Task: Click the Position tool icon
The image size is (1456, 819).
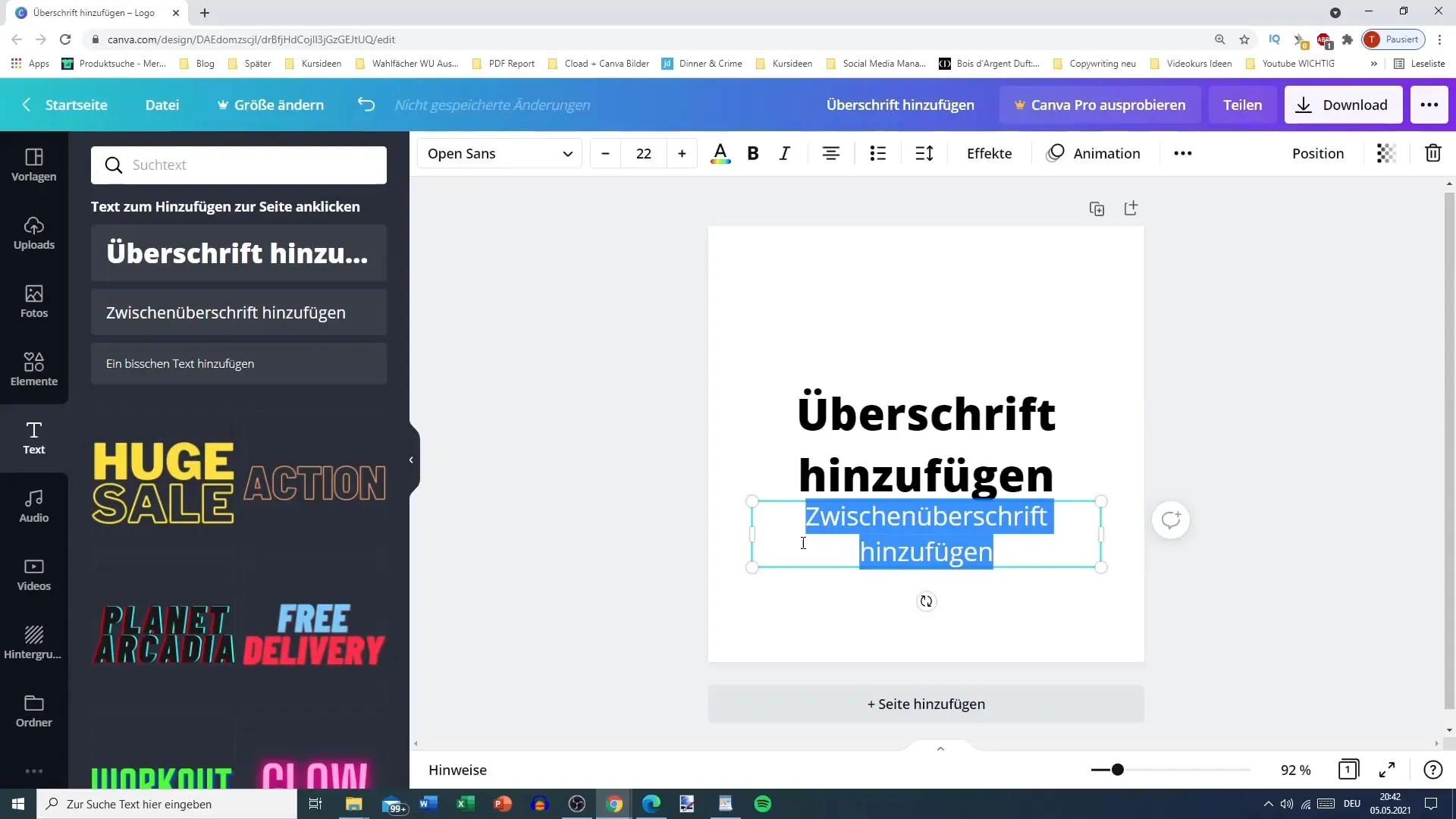Action: 1317,153
